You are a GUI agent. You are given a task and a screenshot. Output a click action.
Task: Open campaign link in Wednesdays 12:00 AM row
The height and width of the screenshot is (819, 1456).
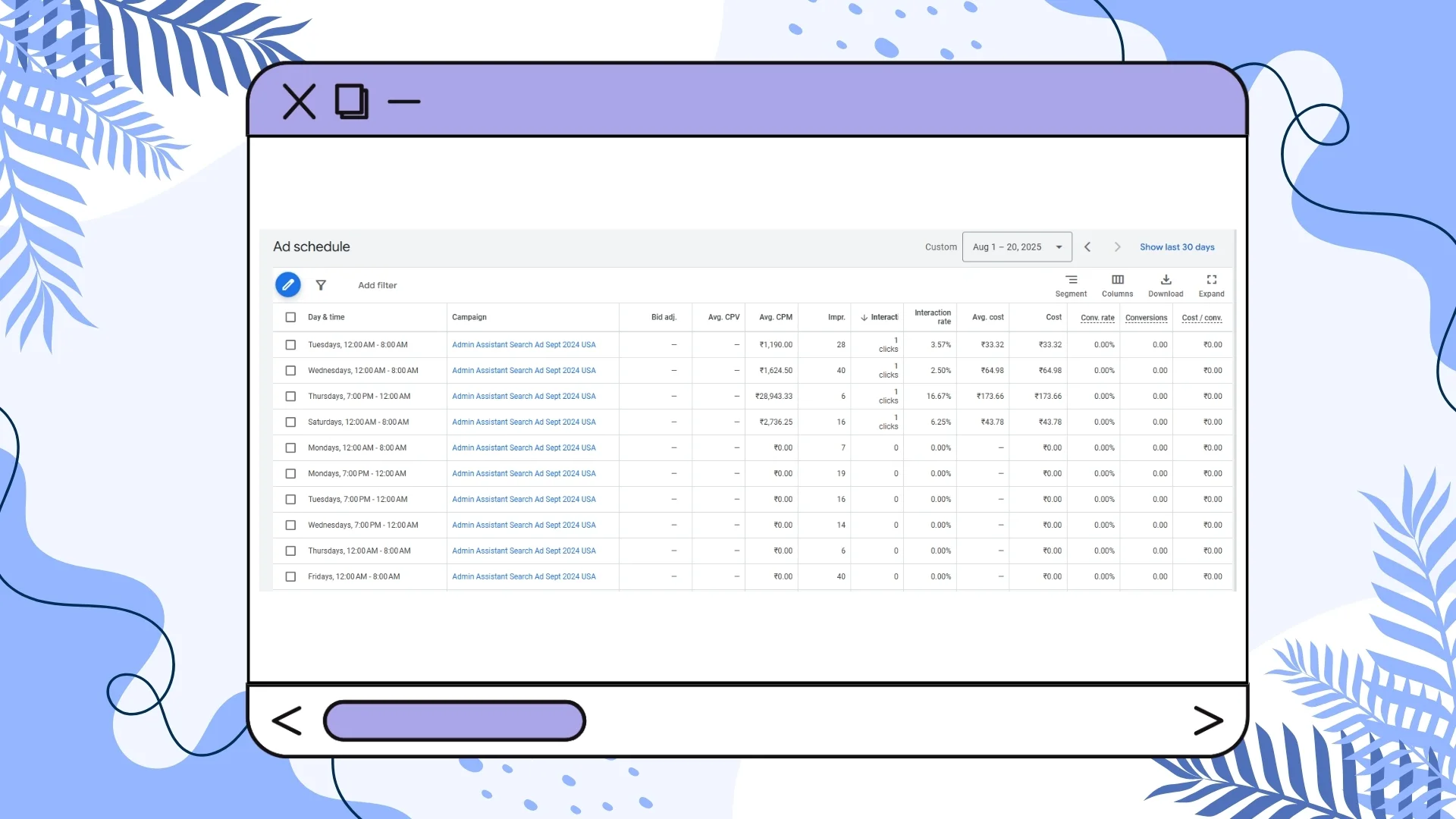coord(524,371)
